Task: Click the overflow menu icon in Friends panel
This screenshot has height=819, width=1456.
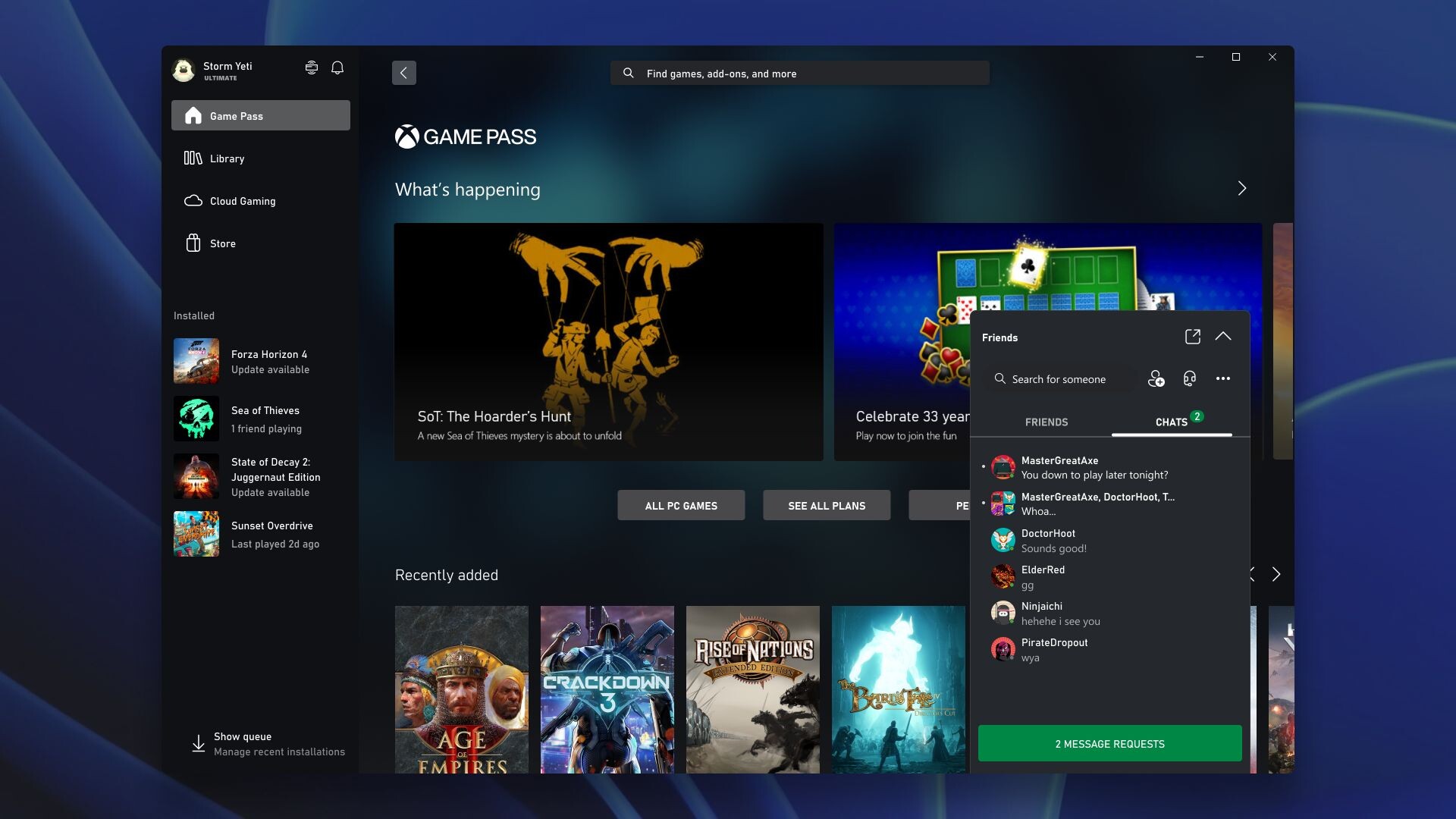Action: point(1223,378)
